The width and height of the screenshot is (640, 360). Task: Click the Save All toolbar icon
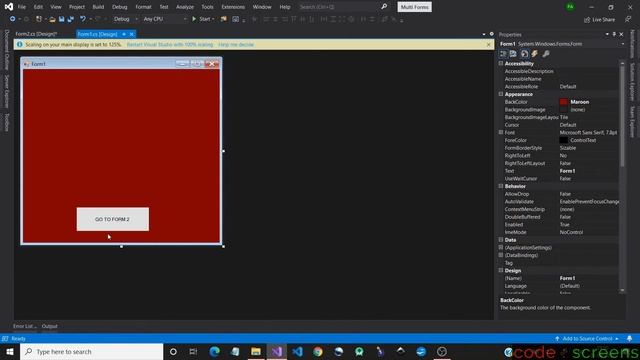(x=71, y=19)
